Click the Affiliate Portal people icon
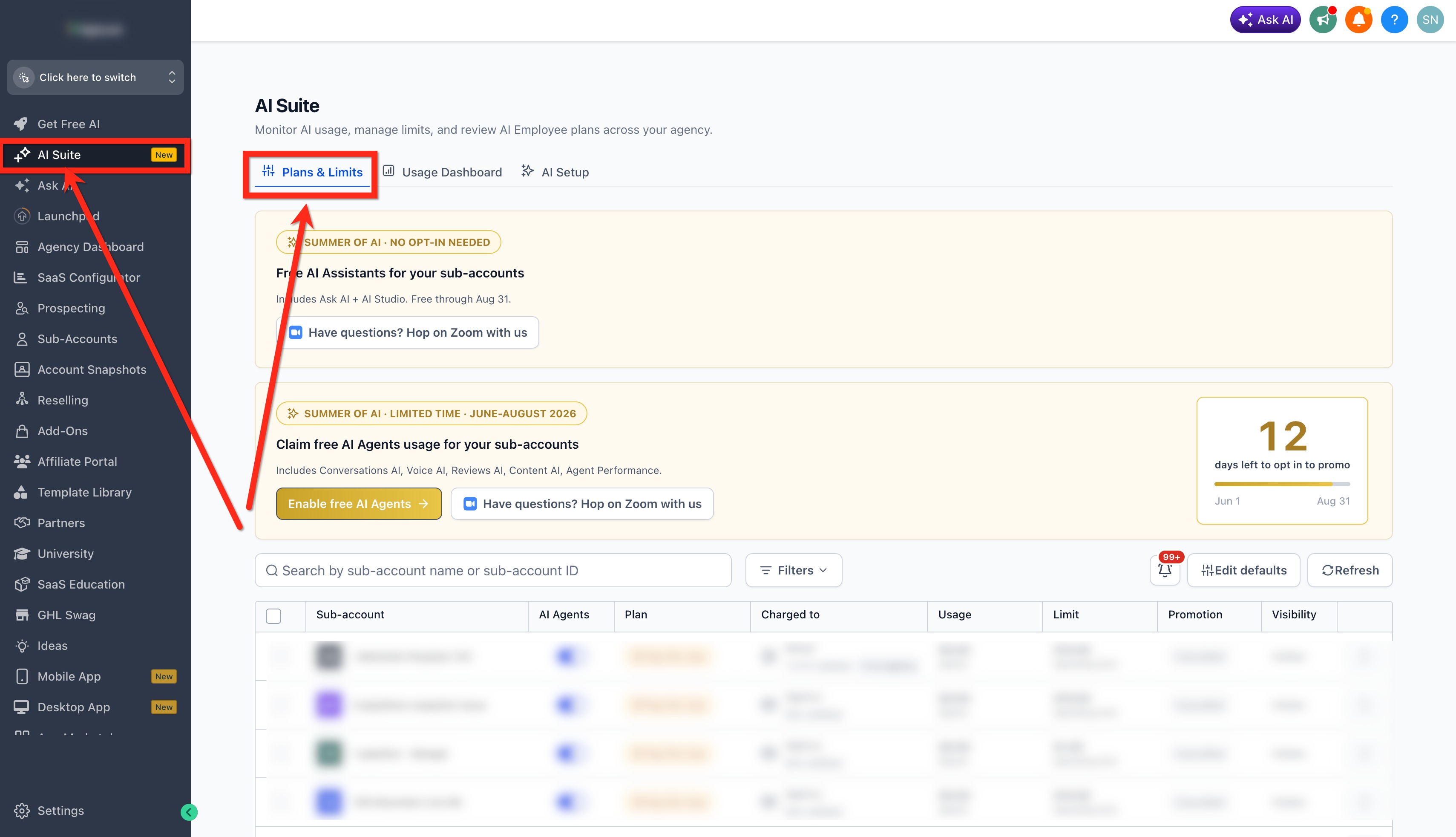 coord(22,462)
